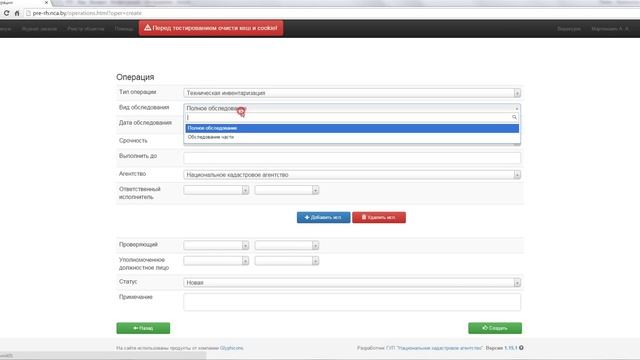Image resolution: width=640 pixels, height=360 pixels.
Task: Click the red Удалить исп. button
Action: (379, 218)
